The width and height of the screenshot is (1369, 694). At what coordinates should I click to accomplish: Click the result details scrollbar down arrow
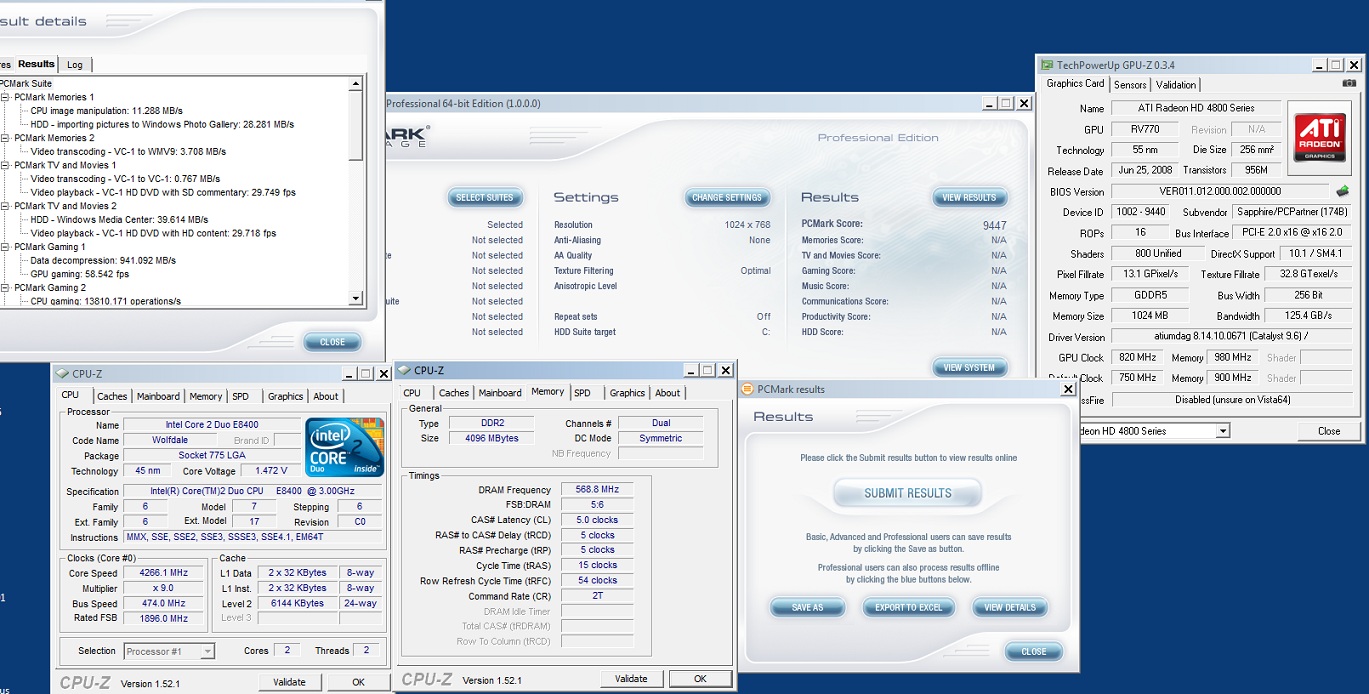[x=356, y=298]
